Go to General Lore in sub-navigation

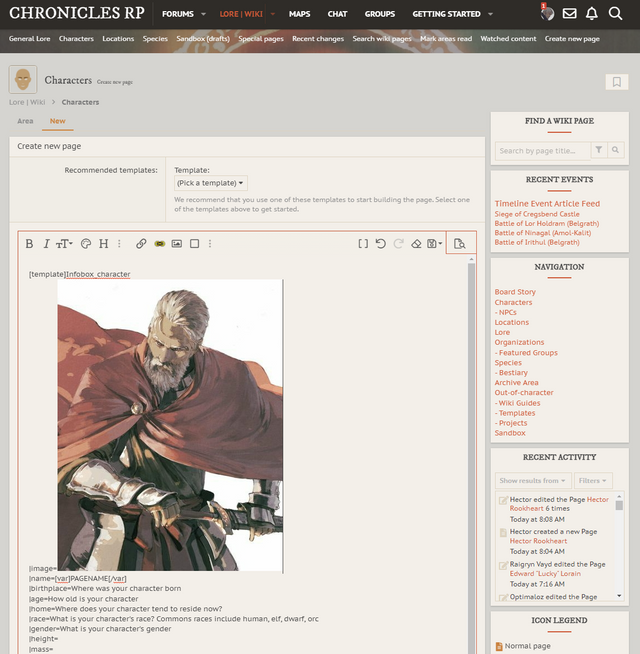tap(29, 39)
